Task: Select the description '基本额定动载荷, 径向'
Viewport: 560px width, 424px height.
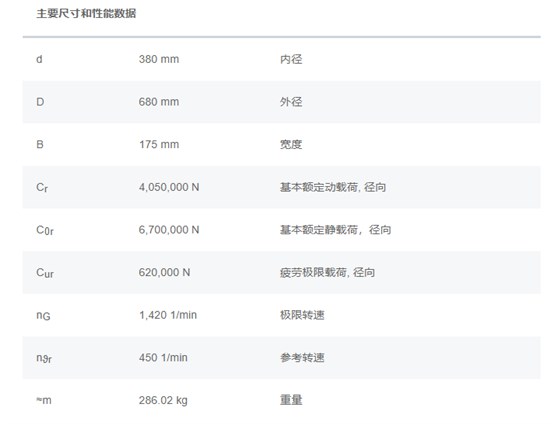Action: 333,187
